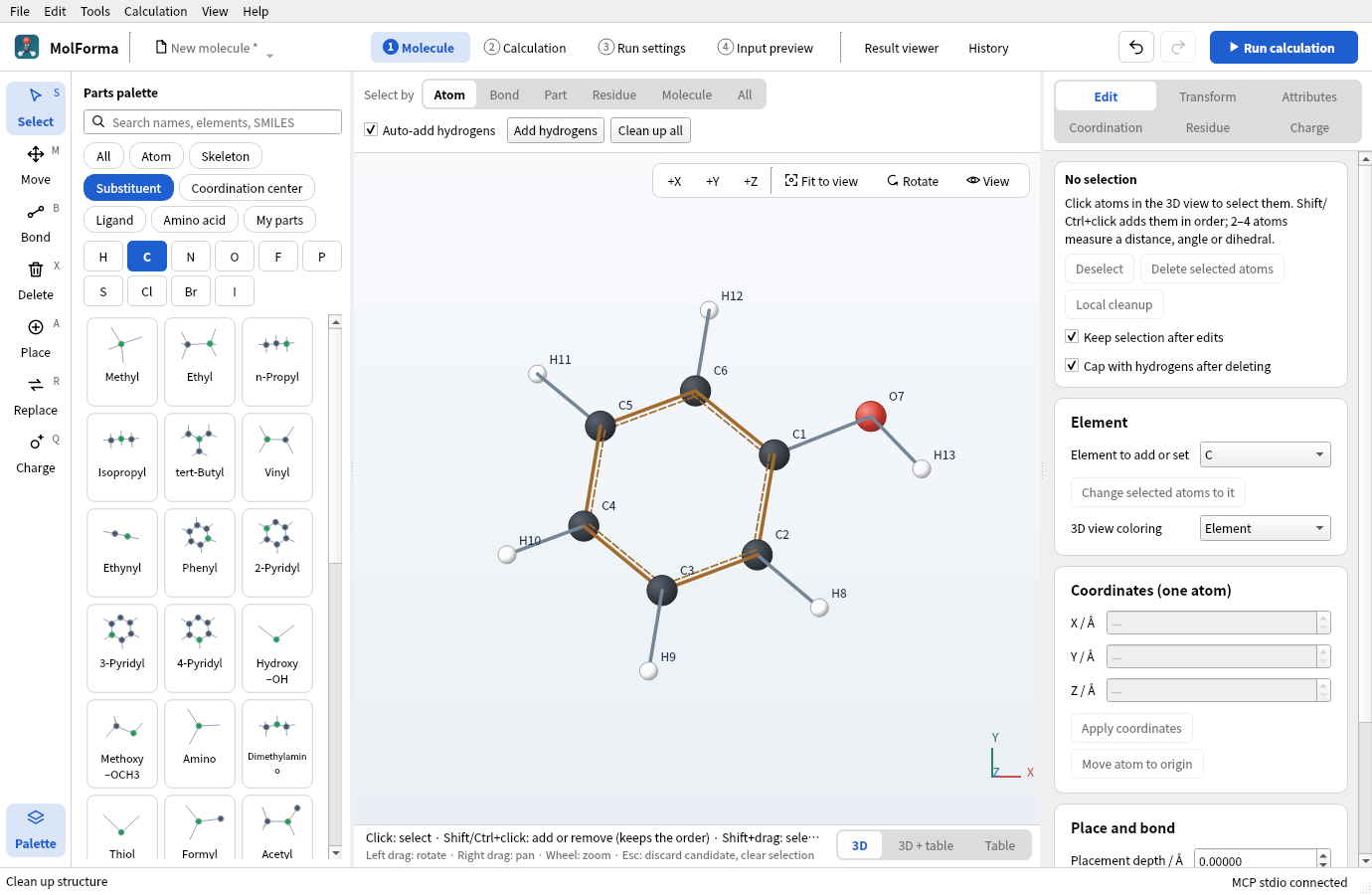
Task: Click the X coordinate stepper
Action: pyautogui.click(x=1323, y=623)
